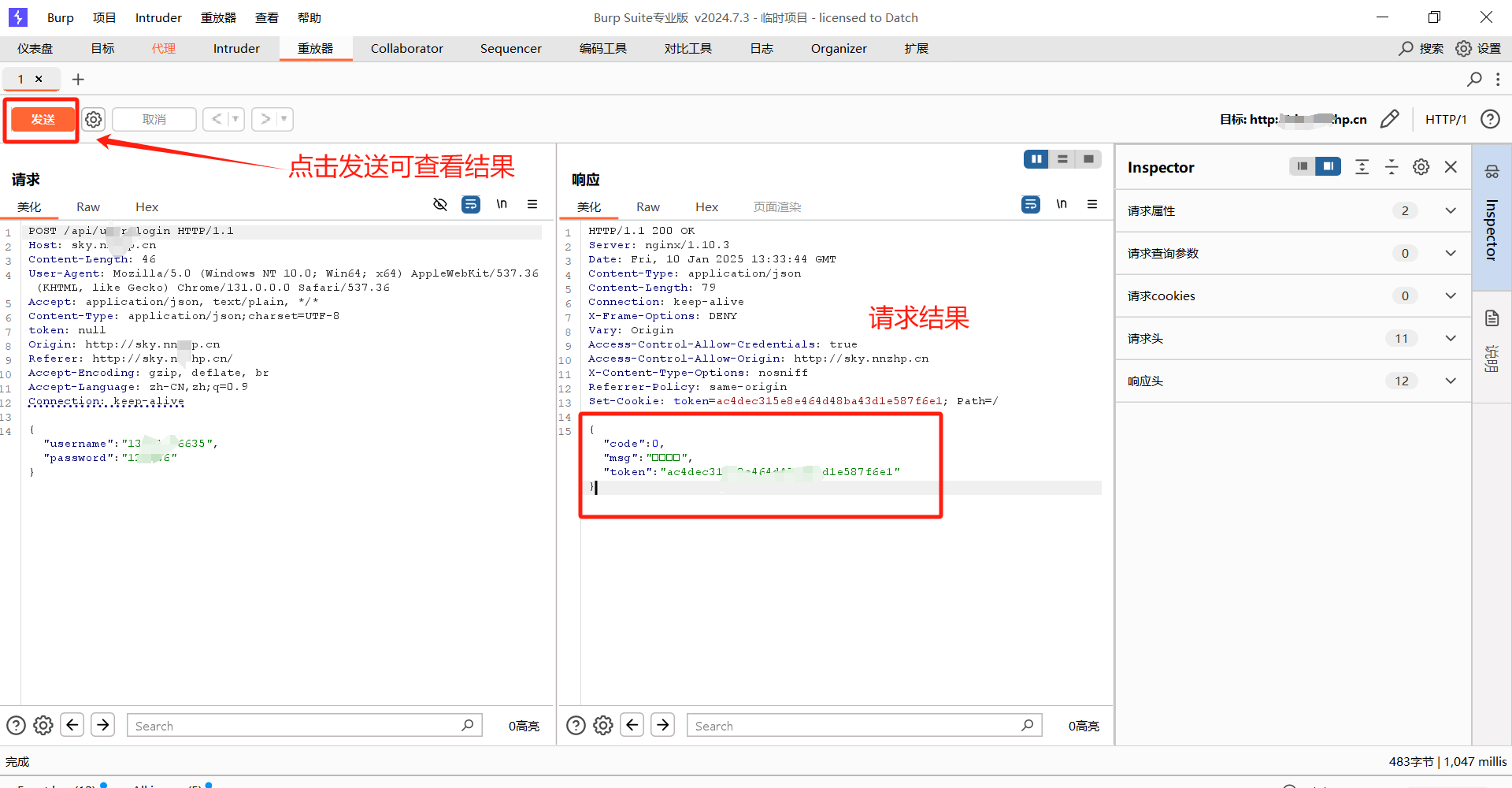Open tab bar three-dot options menu
This screenshot has width=1512, height=788.
pos(1498,79)
